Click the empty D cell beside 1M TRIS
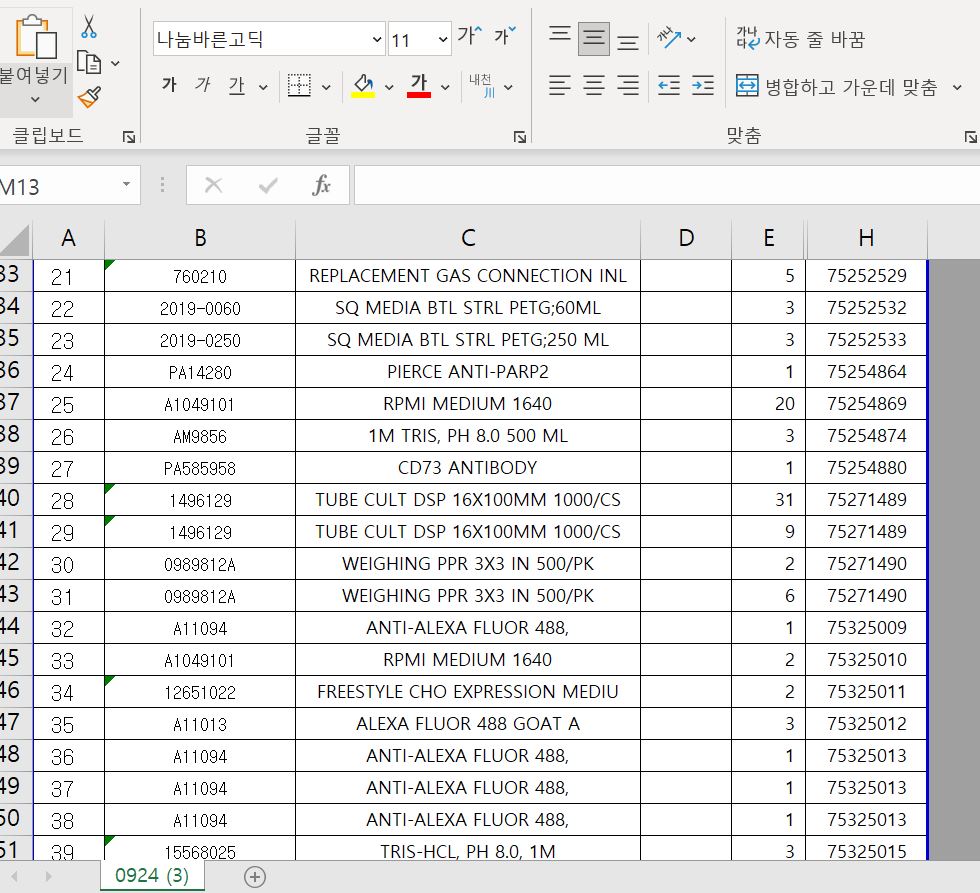Image resolution: width=980 pixels, height=893 pixels. (x=686, y=436)
